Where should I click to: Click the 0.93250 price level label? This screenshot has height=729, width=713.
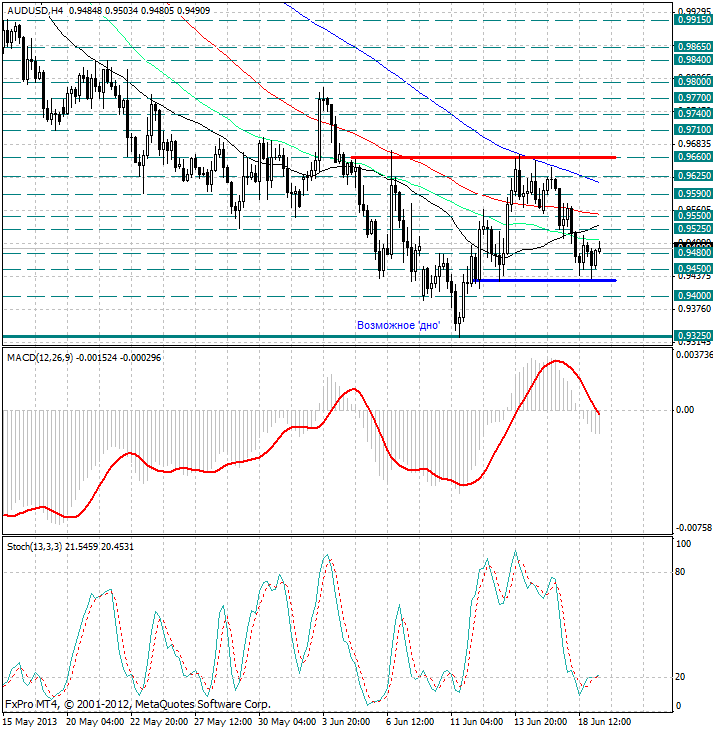pos(693,336)
